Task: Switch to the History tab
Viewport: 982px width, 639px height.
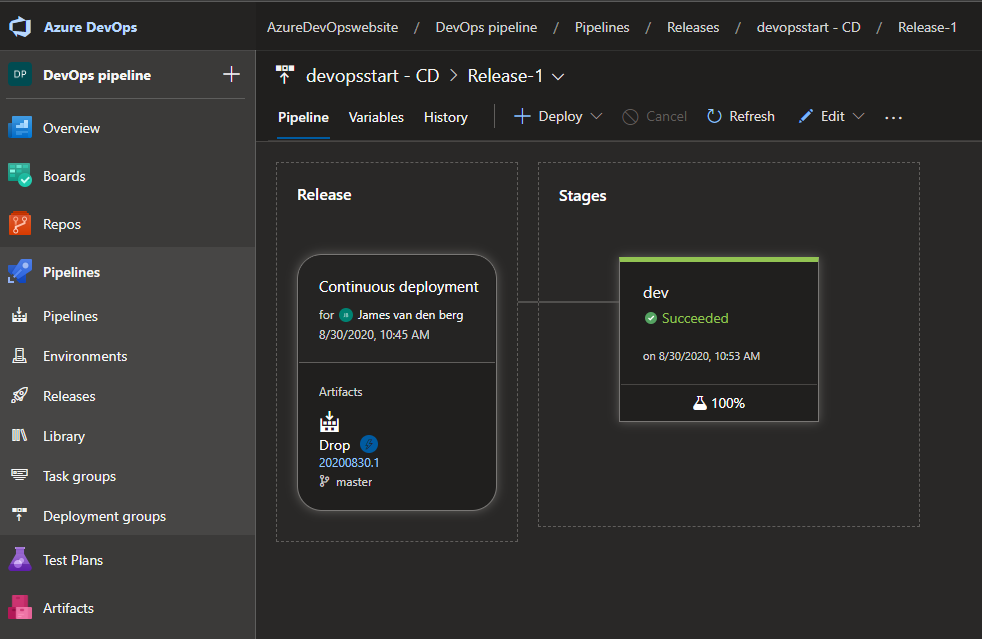Action: click(445, 117)
